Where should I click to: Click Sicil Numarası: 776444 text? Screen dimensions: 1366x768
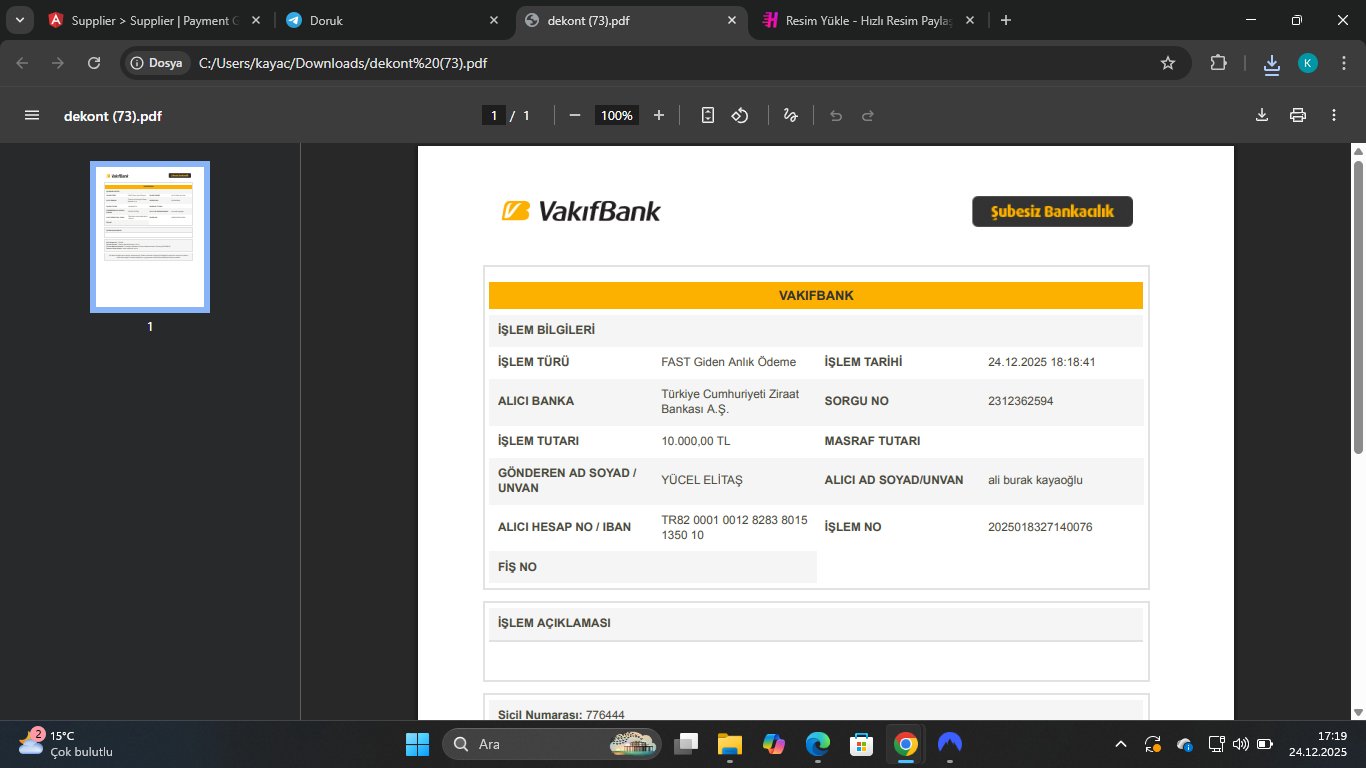[561, 714]
